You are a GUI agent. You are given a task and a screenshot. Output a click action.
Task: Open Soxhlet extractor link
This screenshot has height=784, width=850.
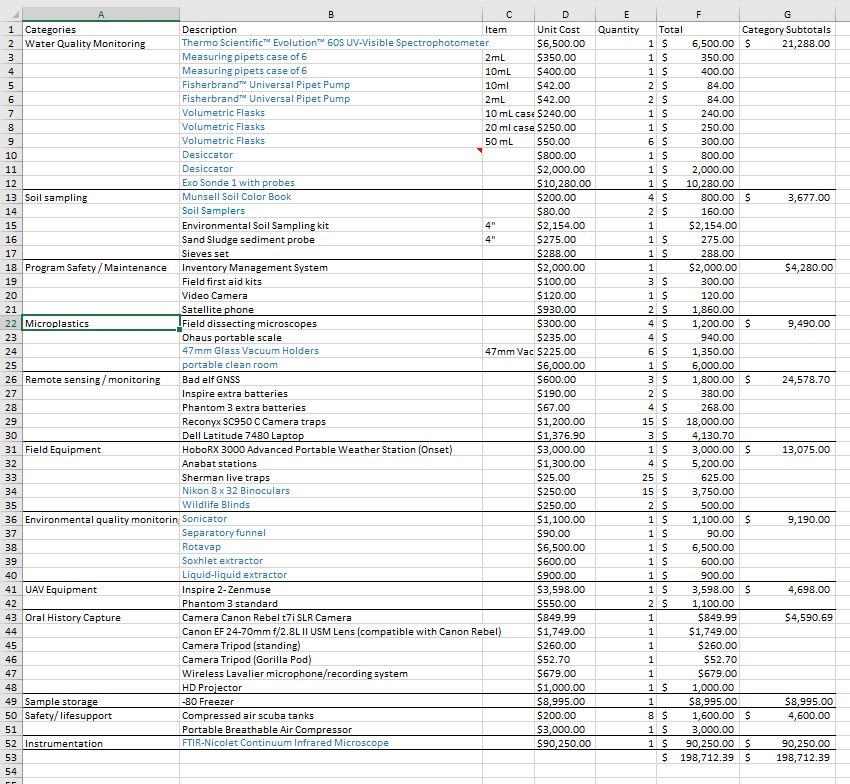point(222,561)
